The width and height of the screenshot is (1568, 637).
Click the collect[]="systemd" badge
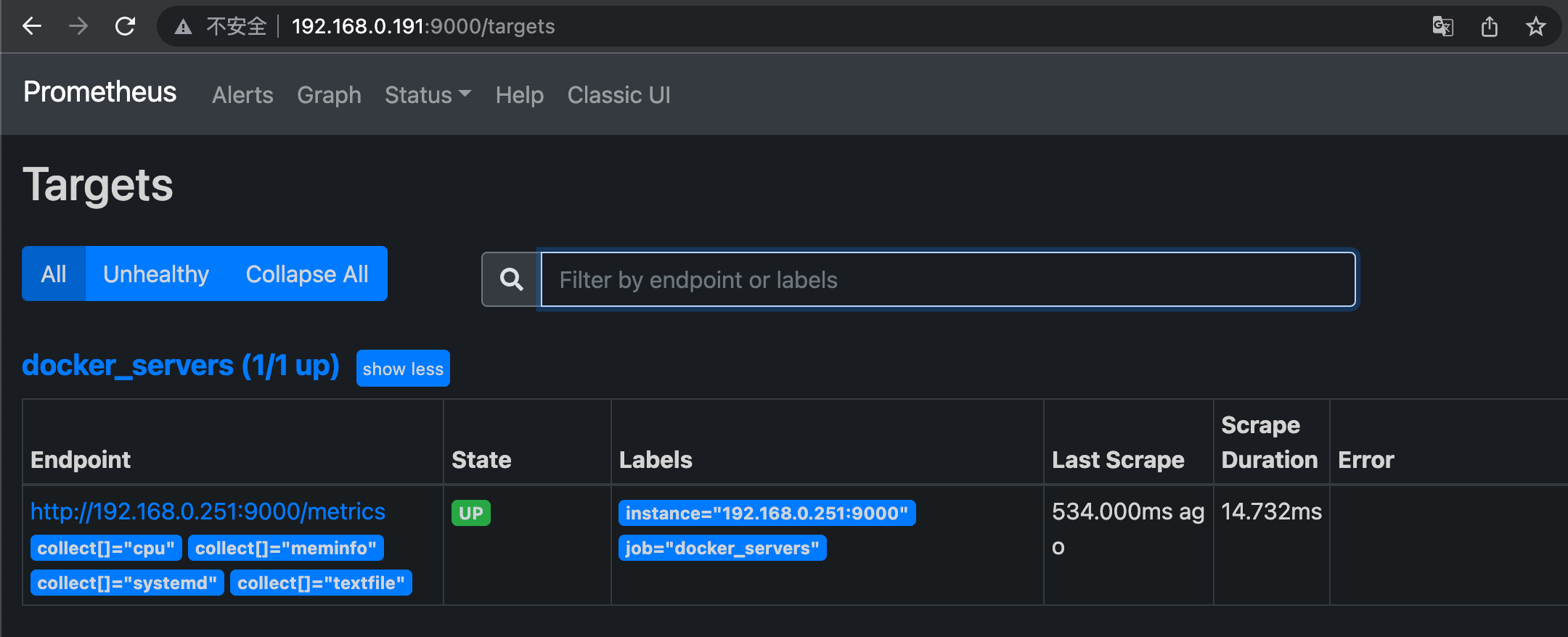(x=127, y=583)
